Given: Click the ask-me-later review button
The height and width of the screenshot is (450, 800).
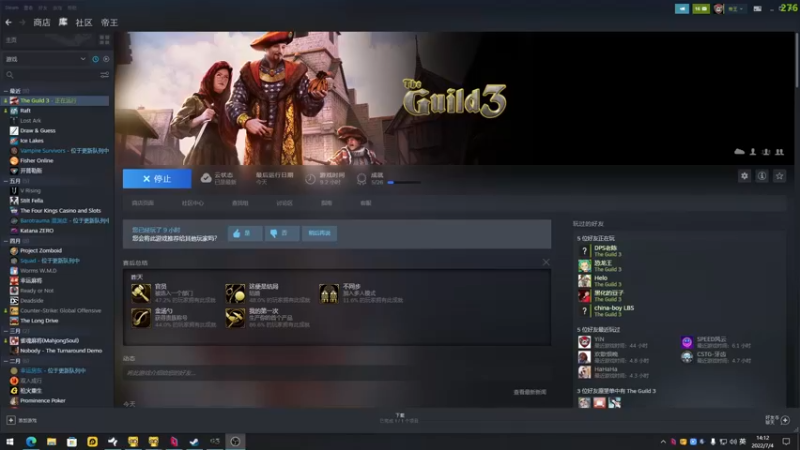Looking at the screenshot, I should point(319,233).
